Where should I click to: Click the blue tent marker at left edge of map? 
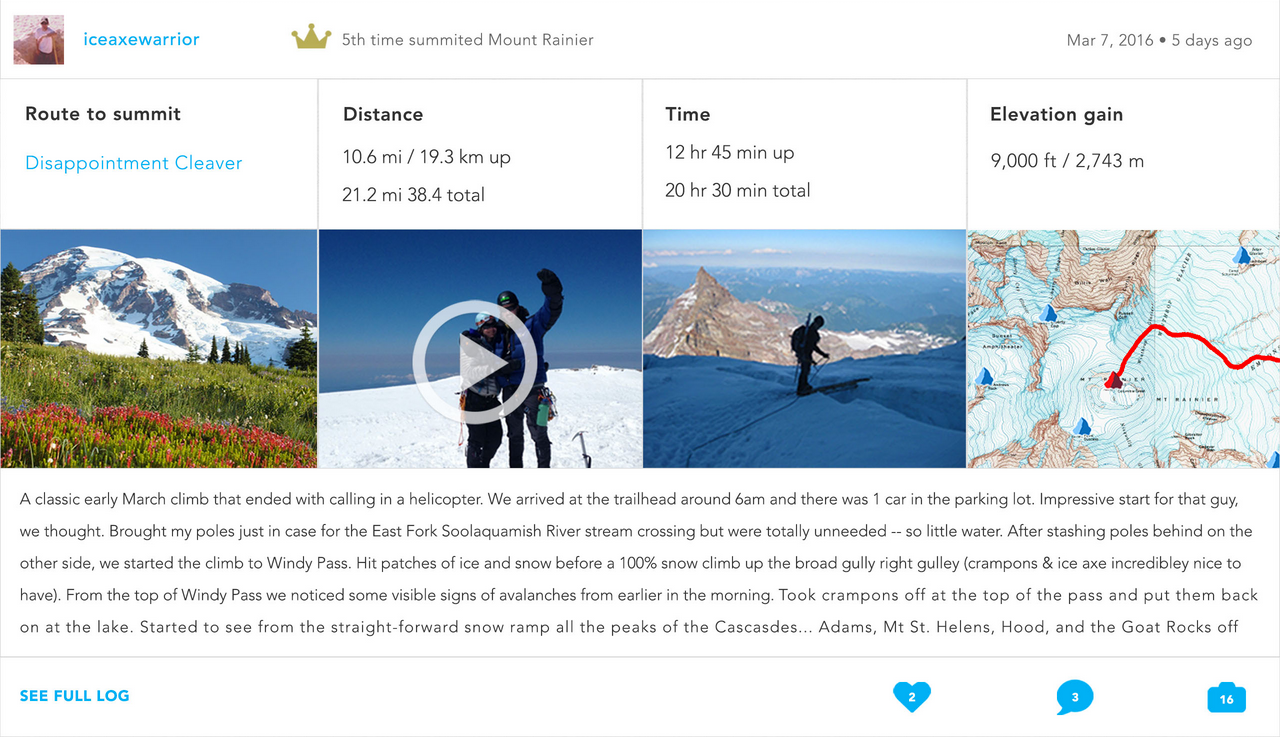point(984,377)
